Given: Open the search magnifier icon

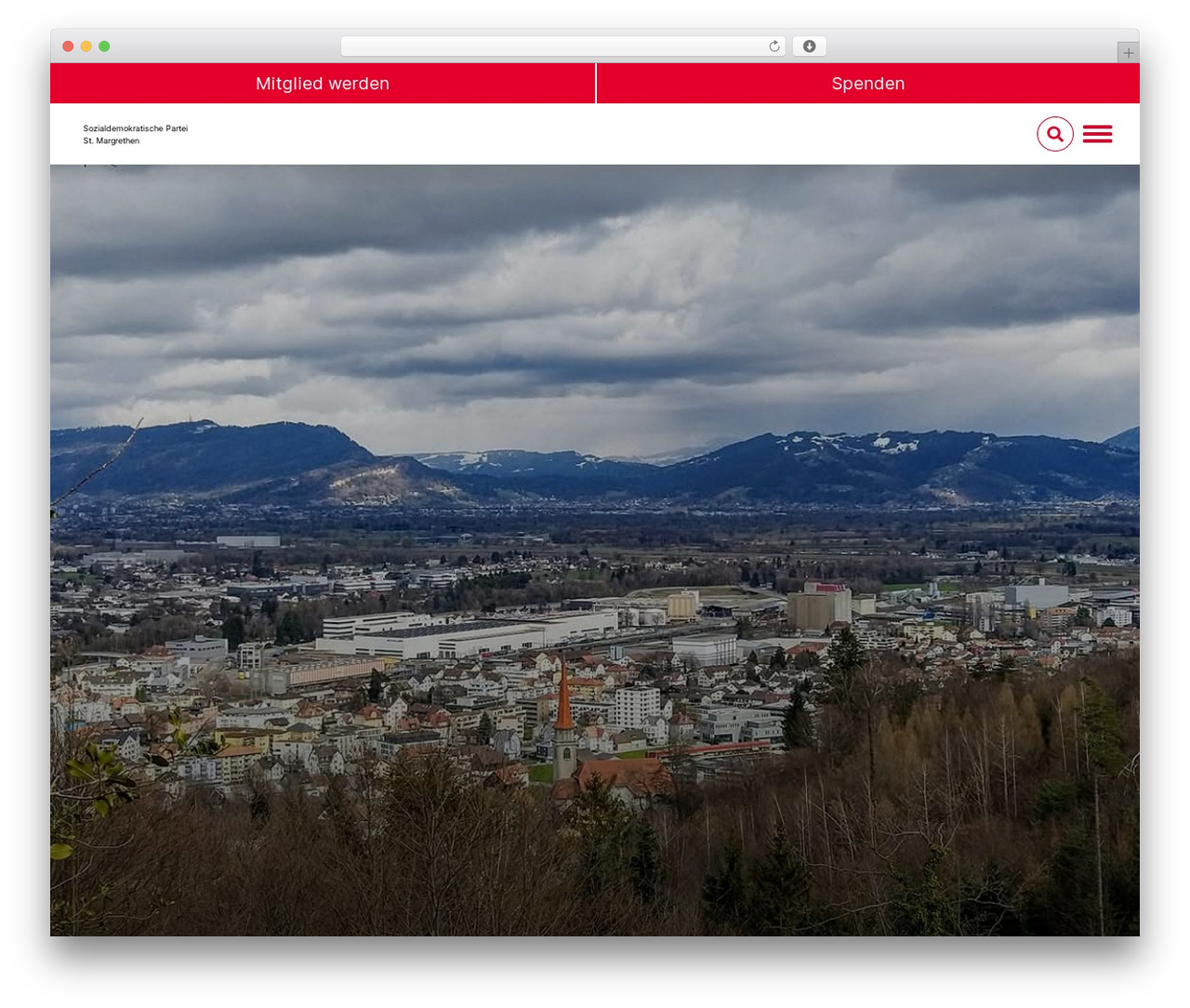Looking at the screenshot, I should (x=1055, y=134).
